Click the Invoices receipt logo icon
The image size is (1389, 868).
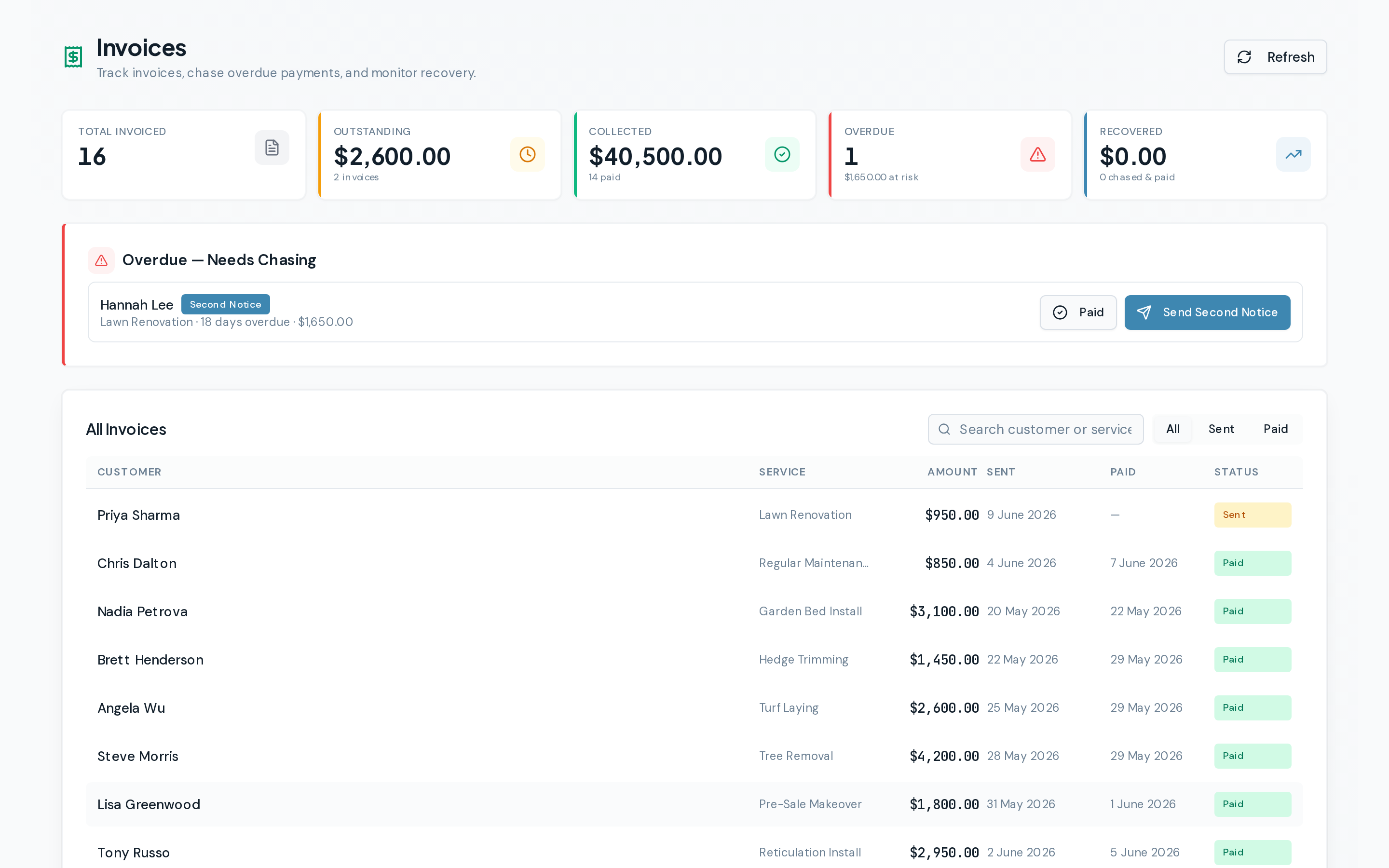point(73,57)
